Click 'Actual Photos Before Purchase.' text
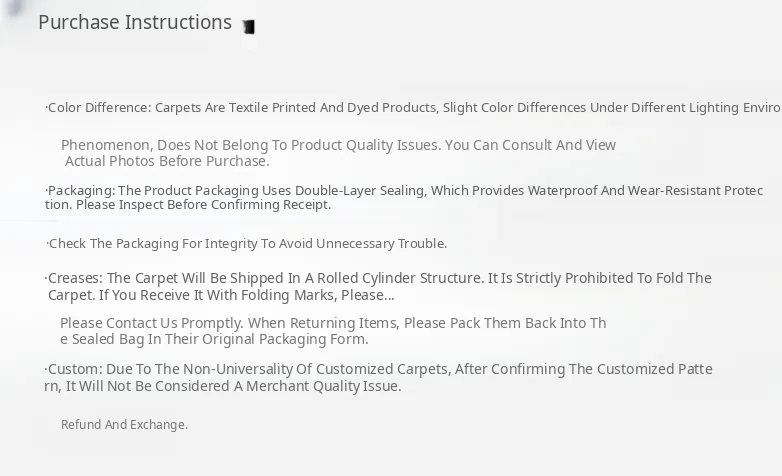782x476 pixels. pyautogui.click(x=167, y=161)
